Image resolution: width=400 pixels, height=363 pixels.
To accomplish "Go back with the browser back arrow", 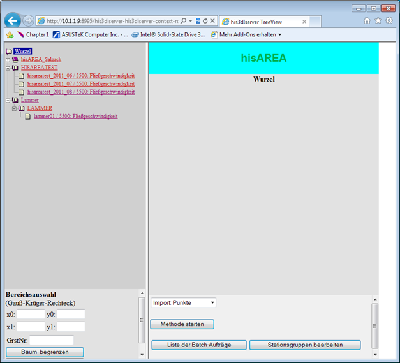I will point(13,21).
